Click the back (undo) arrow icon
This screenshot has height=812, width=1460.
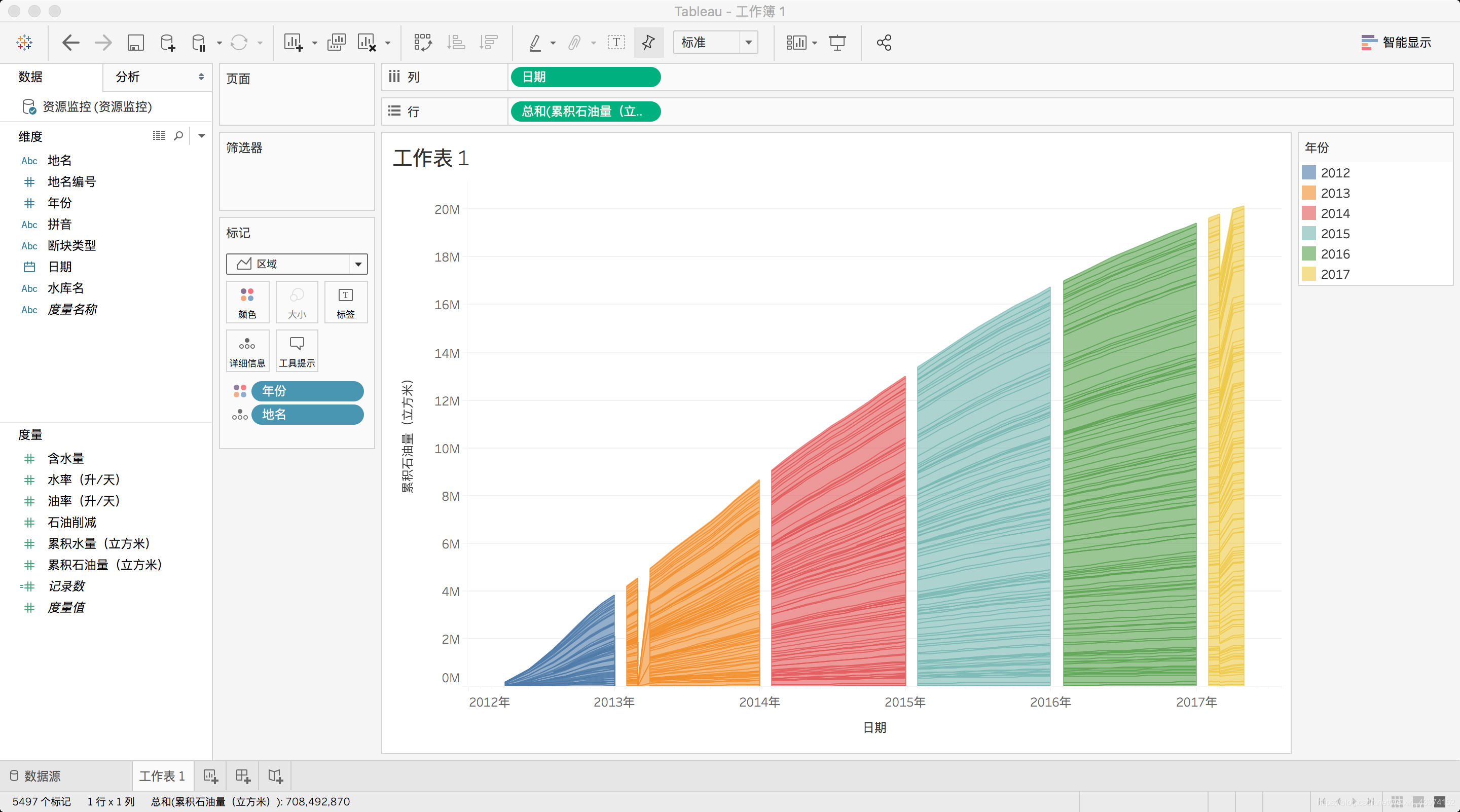point(71,43)
